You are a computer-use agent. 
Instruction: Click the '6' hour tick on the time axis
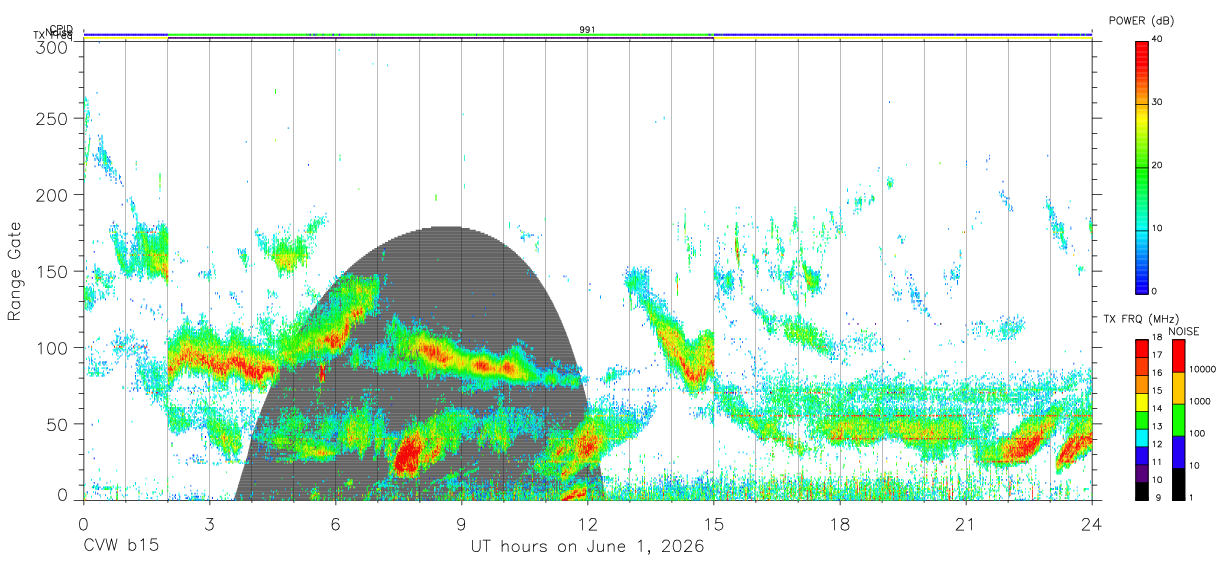tap(335, 523)
